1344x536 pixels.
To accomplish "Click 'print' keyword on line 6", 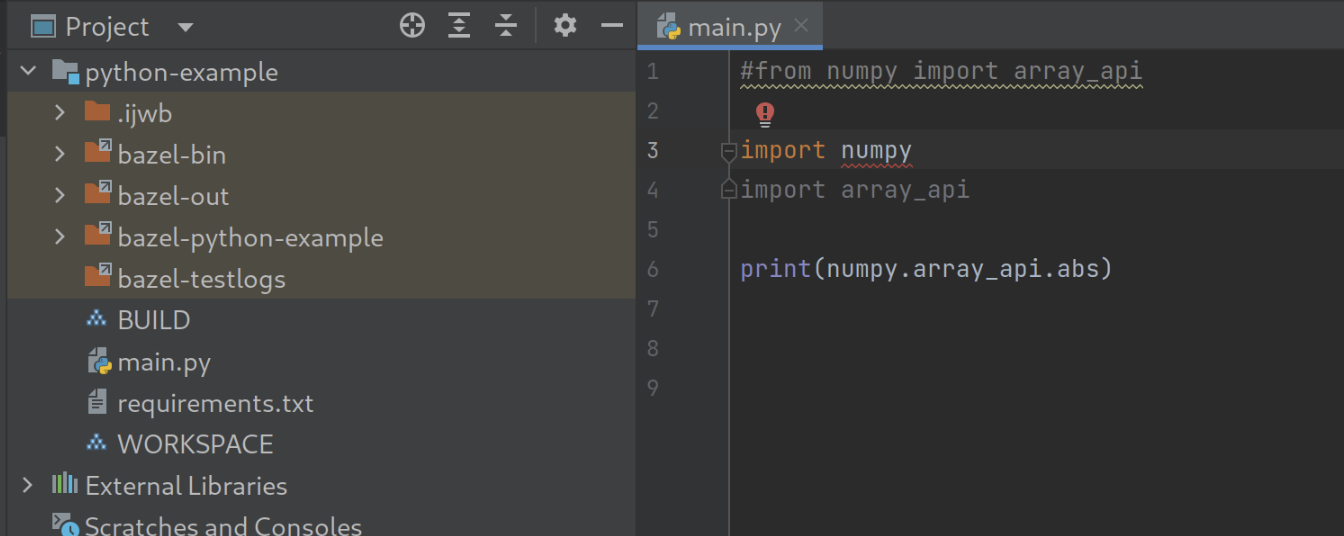I will pyautogui.click(x=775, y=270).
